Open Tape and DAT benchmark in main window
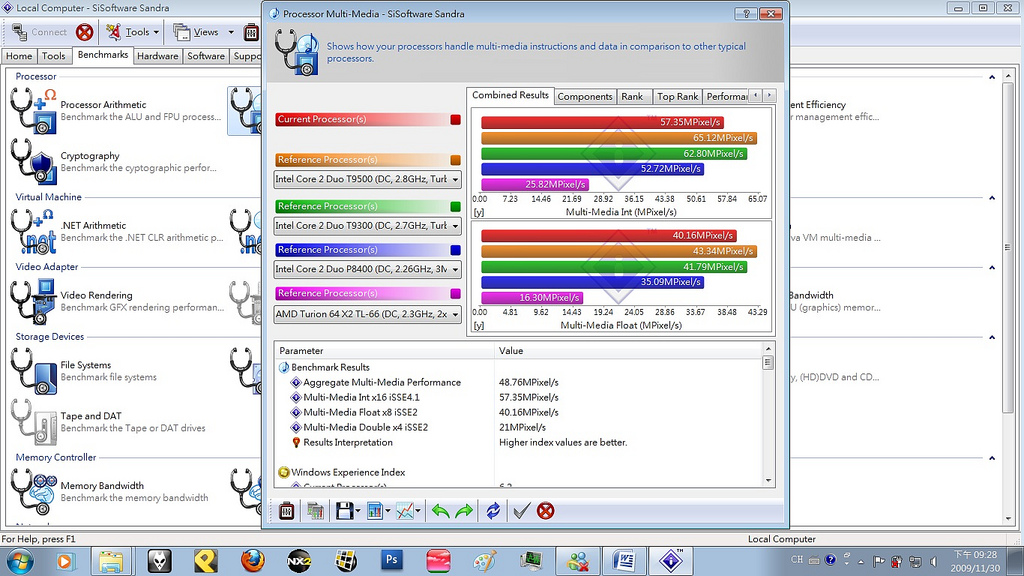This screenshot has height=576, width=1024. 109,422
